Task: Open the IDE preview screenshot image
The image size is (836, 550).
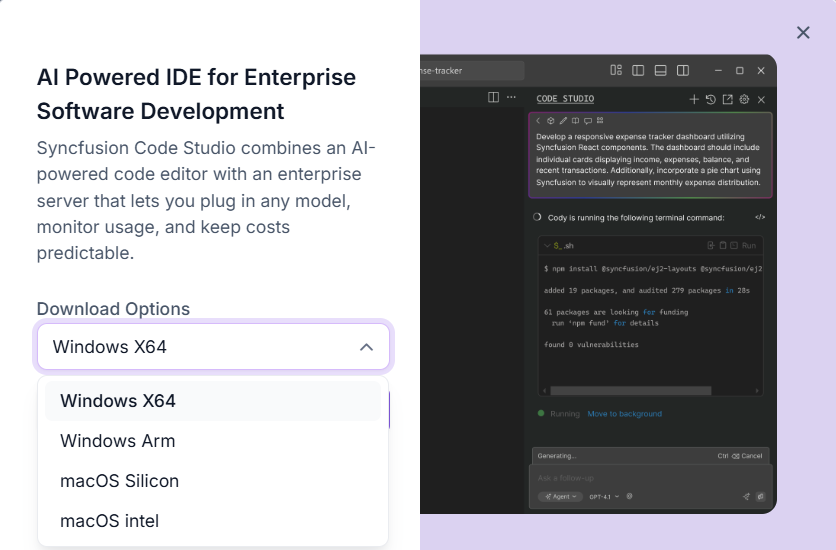Action: click(598, 284)
